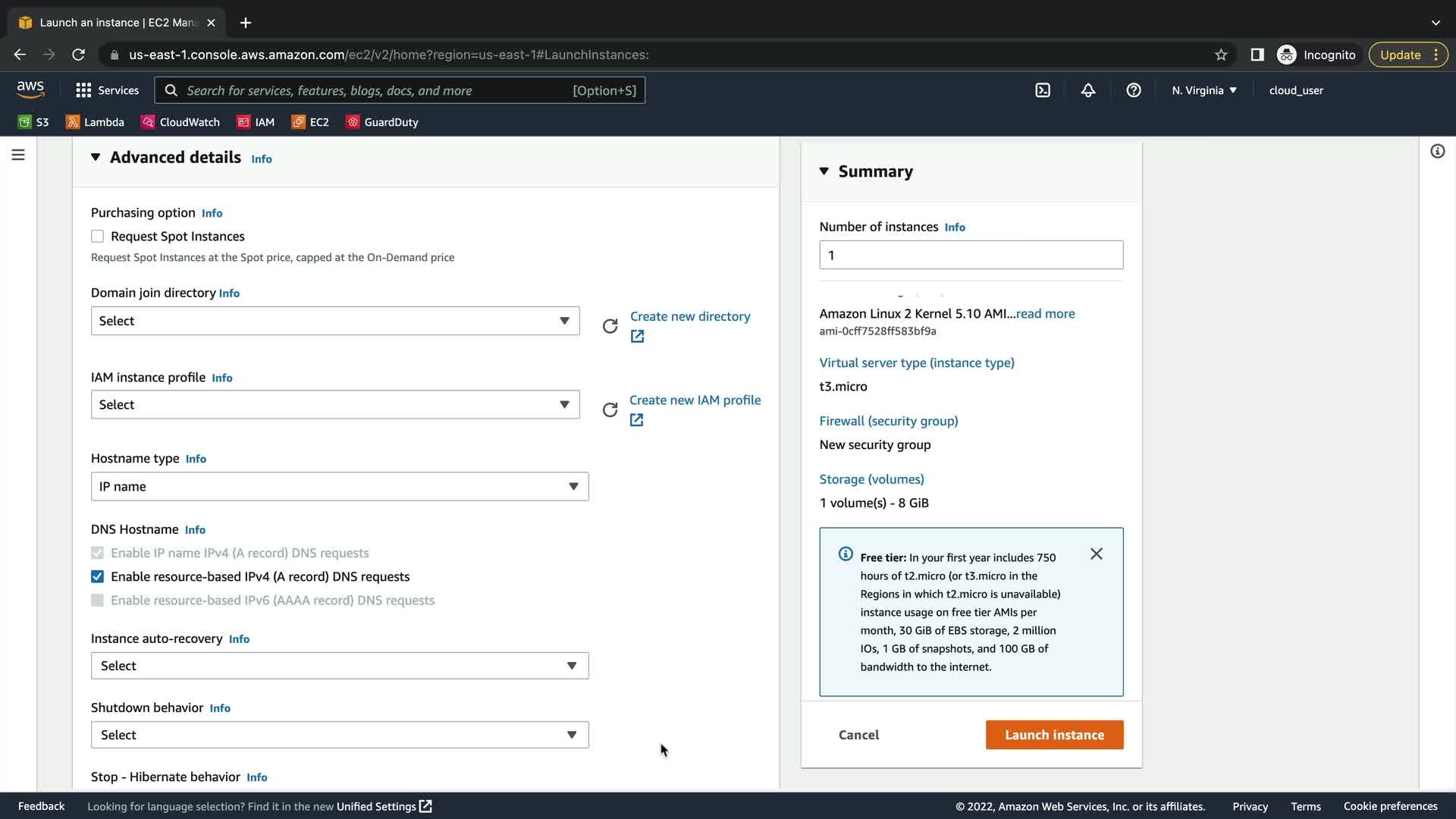
Task: Click the Launch instance button
Action: tap(1054, 735)
